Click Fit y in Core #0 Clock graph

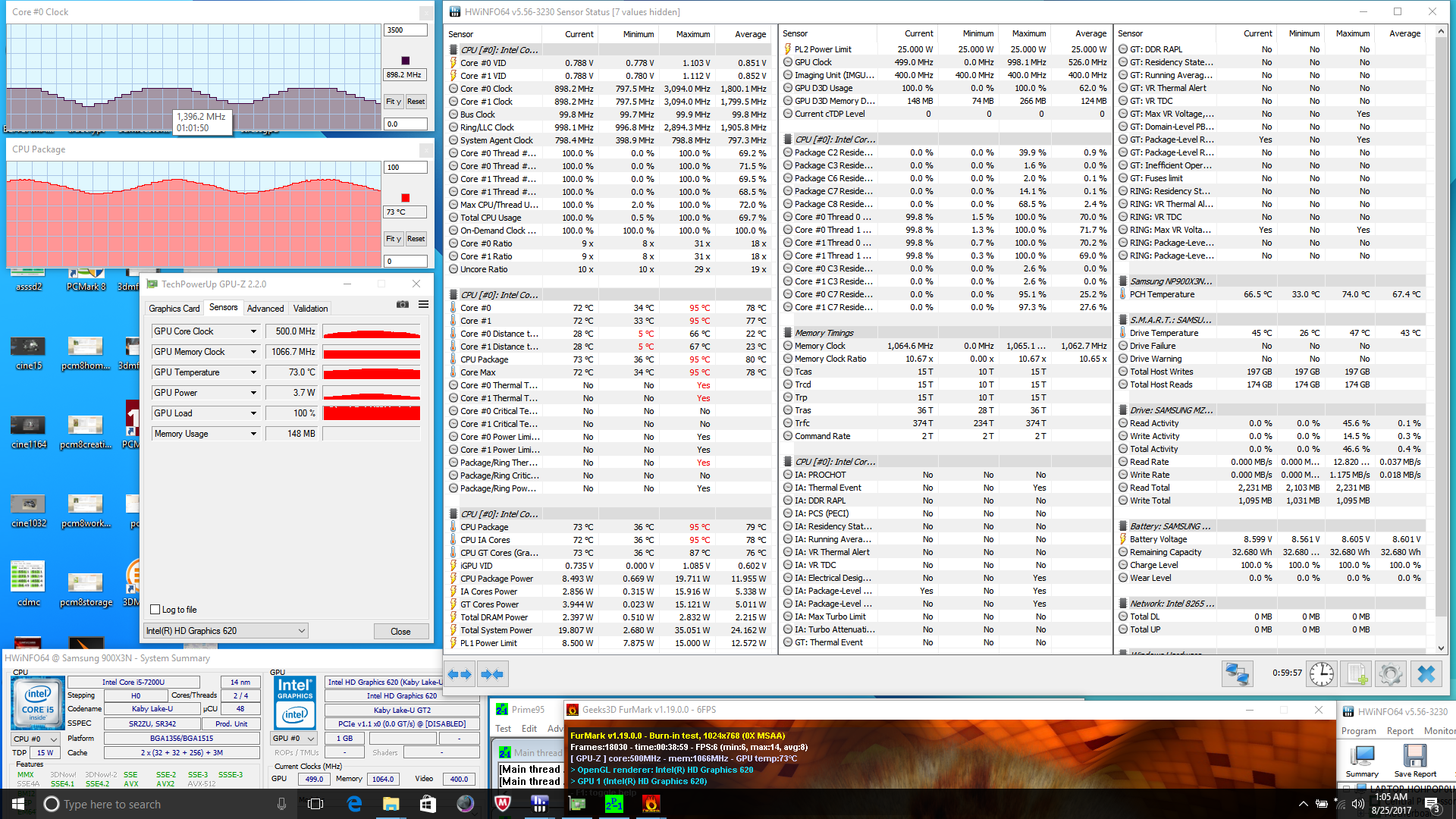click(393, 102)
